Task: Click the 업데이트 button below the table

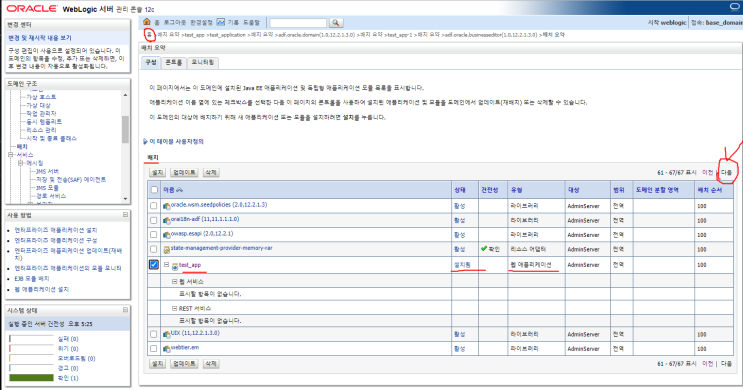Action: [x=184, y=363]
